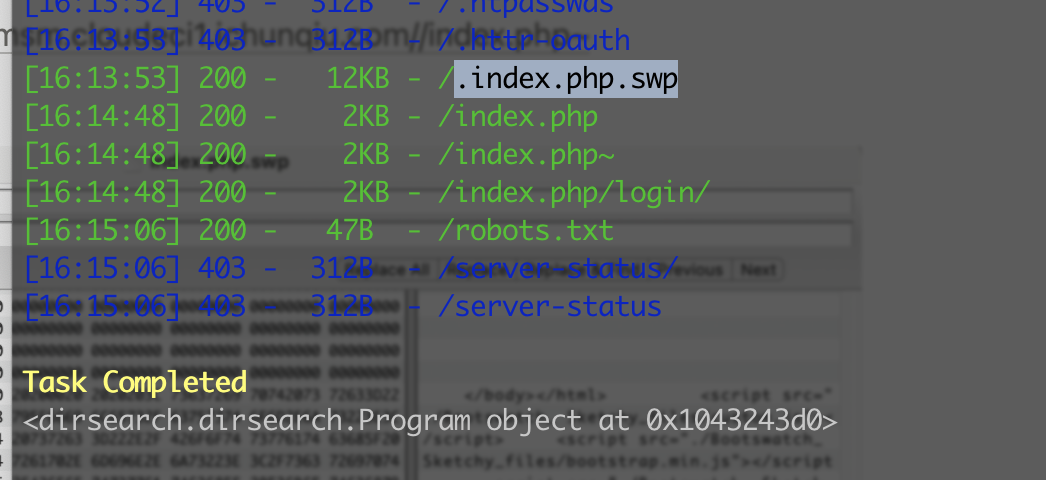Image resolution: width=1046 pixels, height=480 pixels.
Task: Click the dirsearch Program object output line
Action: (x=430, y=420)
